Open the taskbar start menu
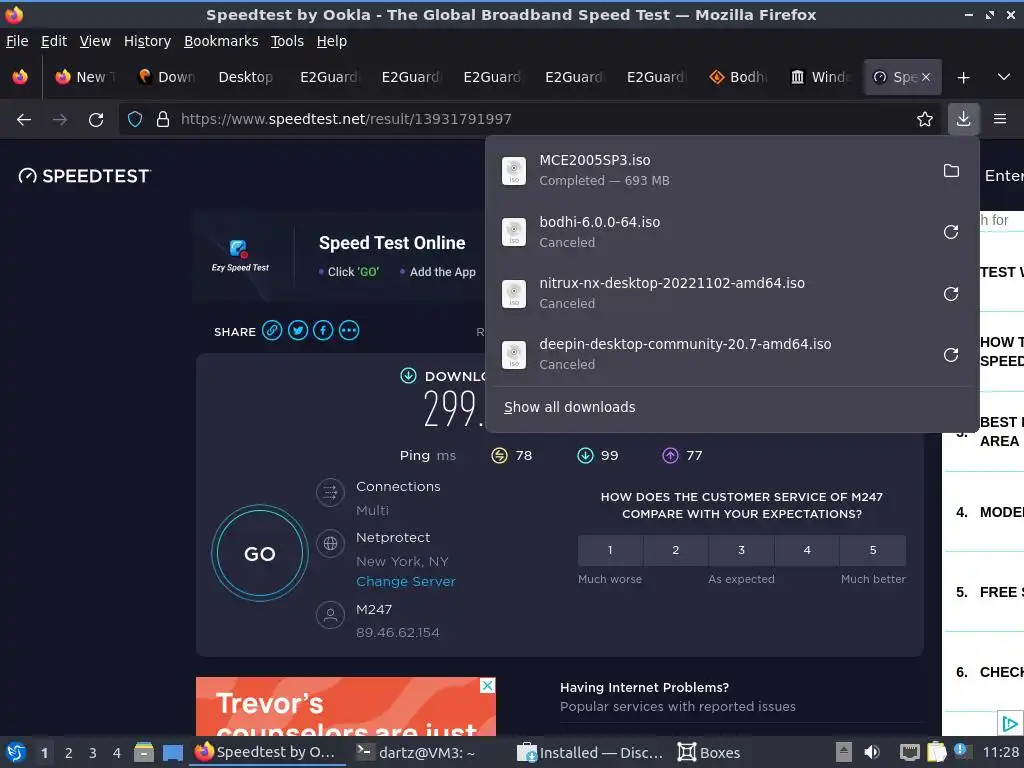 16,752
